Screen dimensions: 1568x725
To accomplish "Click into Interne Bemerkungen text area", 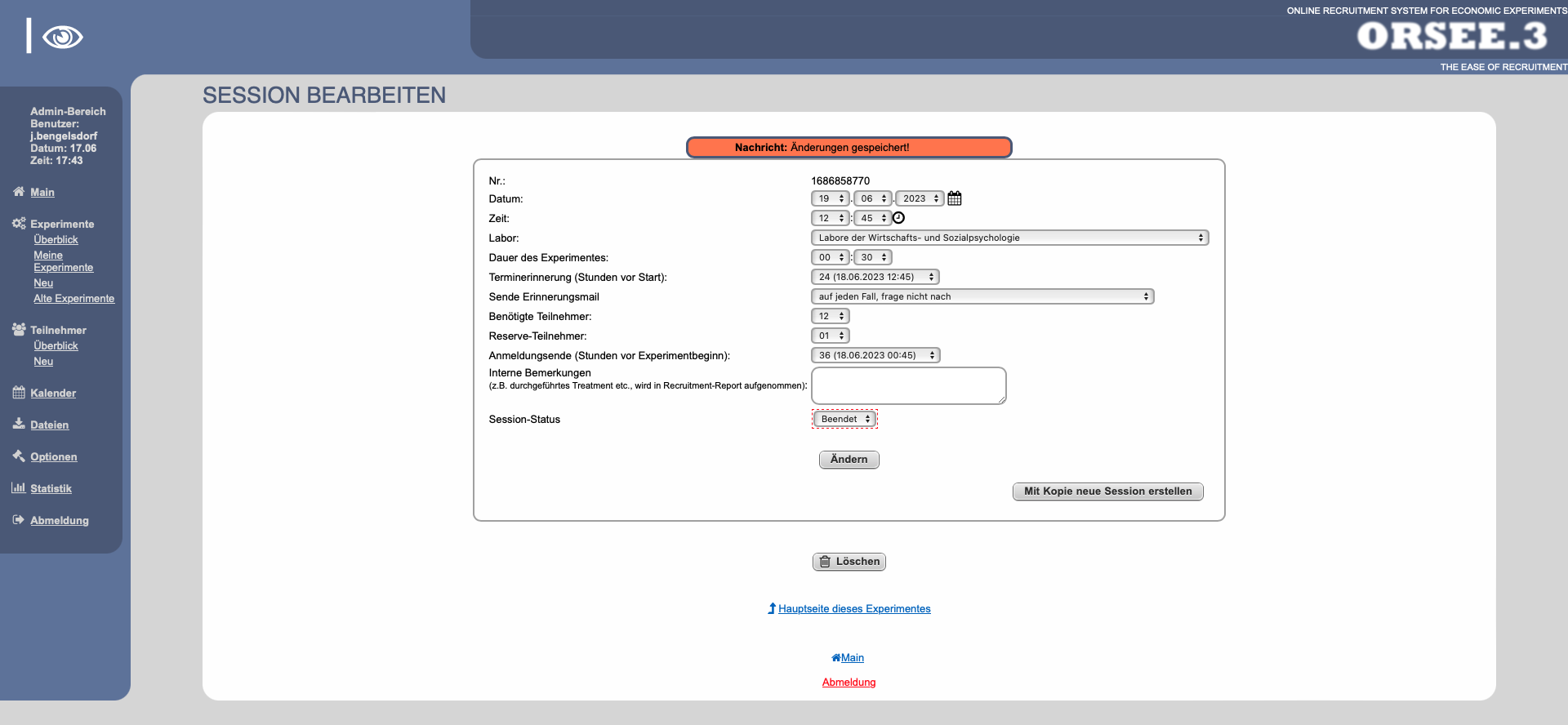I will [x=908, y=385].
